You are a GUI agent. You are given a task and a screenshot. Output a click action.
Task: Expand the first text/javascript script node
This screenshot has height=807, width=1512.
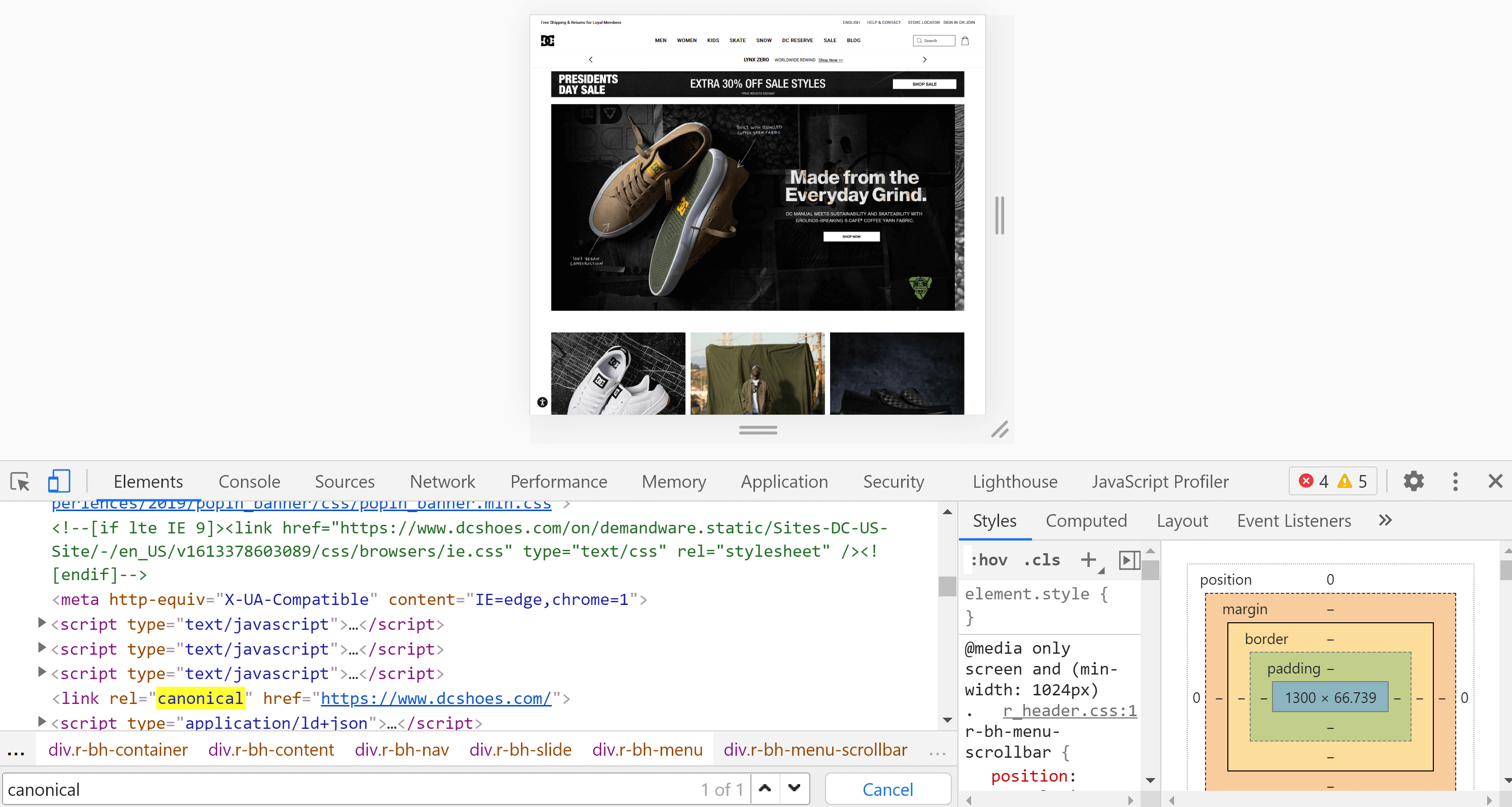(42, 623)
